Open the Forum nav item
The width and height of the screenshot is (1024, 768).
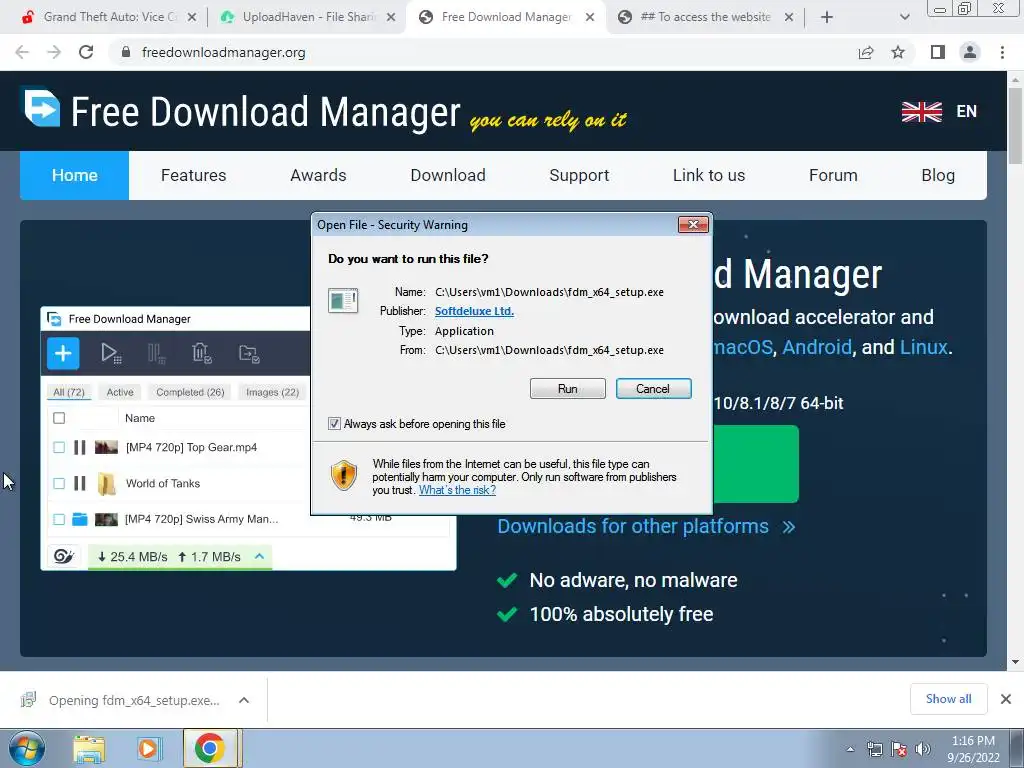pyautogui.click(x=833, y=175)
